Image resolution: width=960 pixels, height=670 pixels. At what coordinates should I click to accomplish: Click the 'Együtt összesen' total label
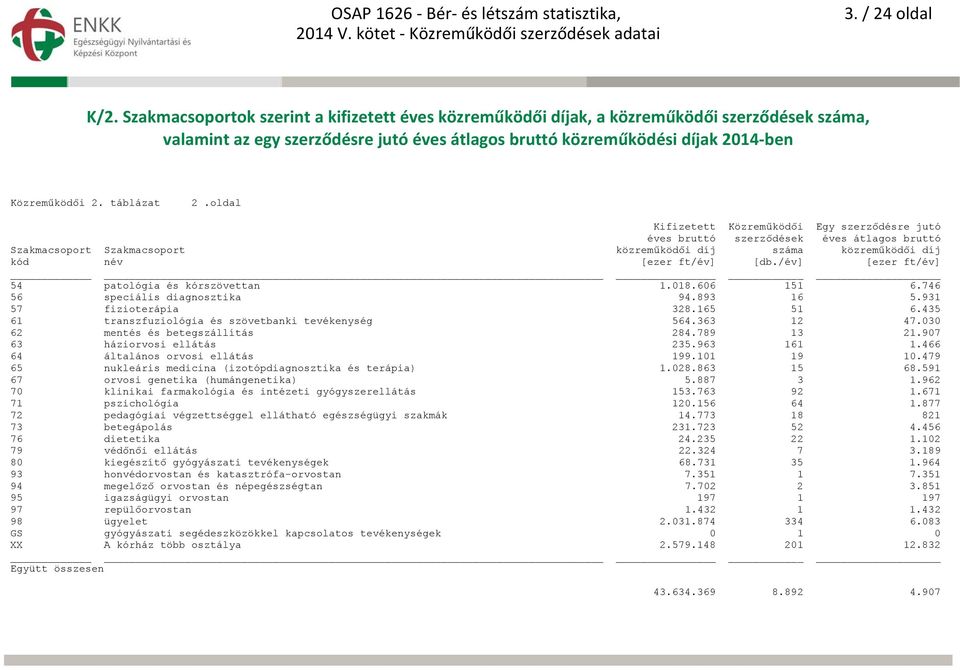tap(57, 569)
